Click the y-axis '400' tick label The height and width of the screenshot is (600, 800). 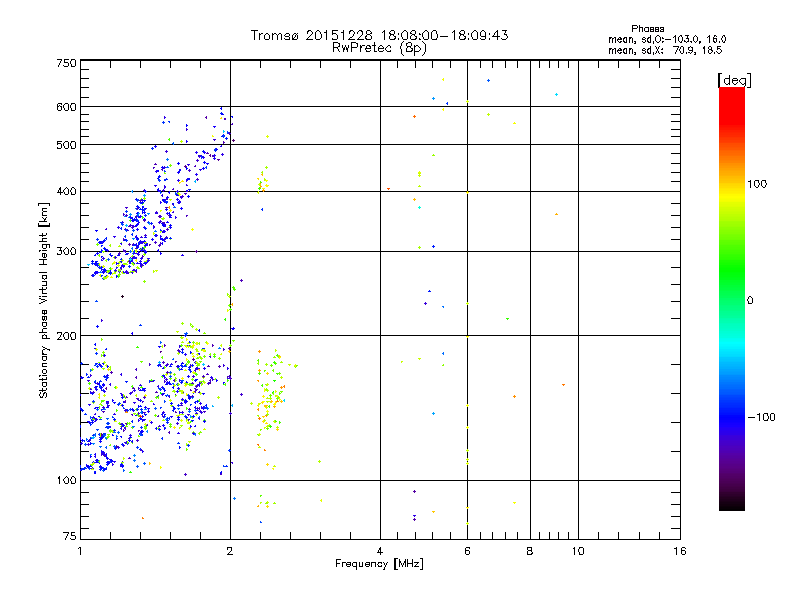(66, 191)
